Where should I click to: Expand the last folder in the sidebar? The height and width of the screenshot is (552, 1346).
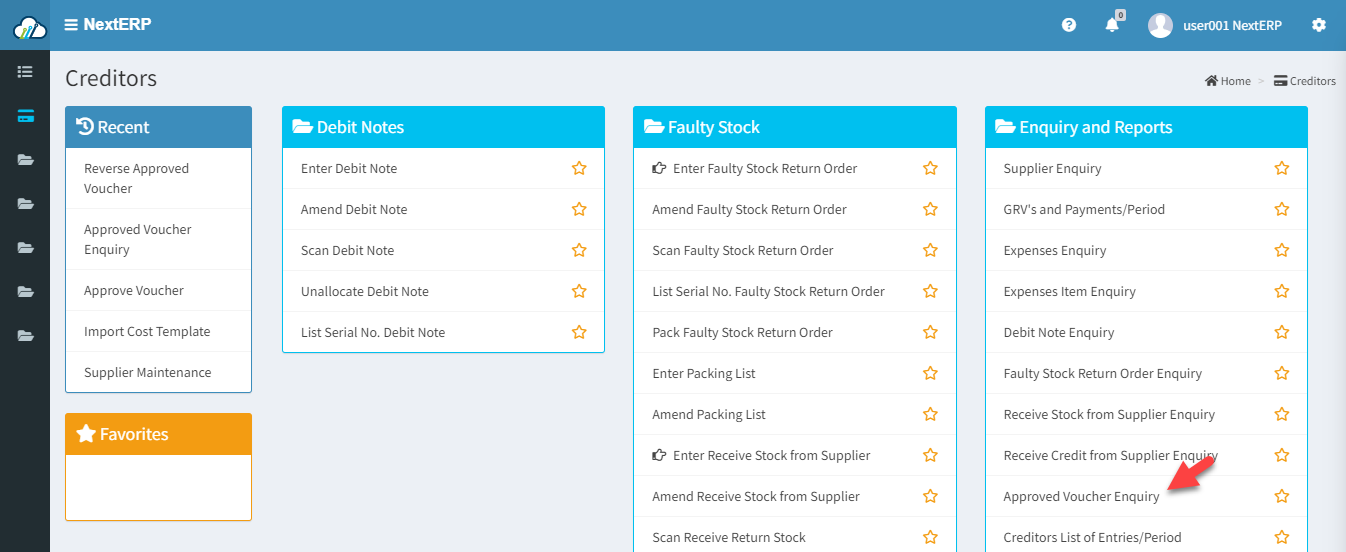pos(25,336)
